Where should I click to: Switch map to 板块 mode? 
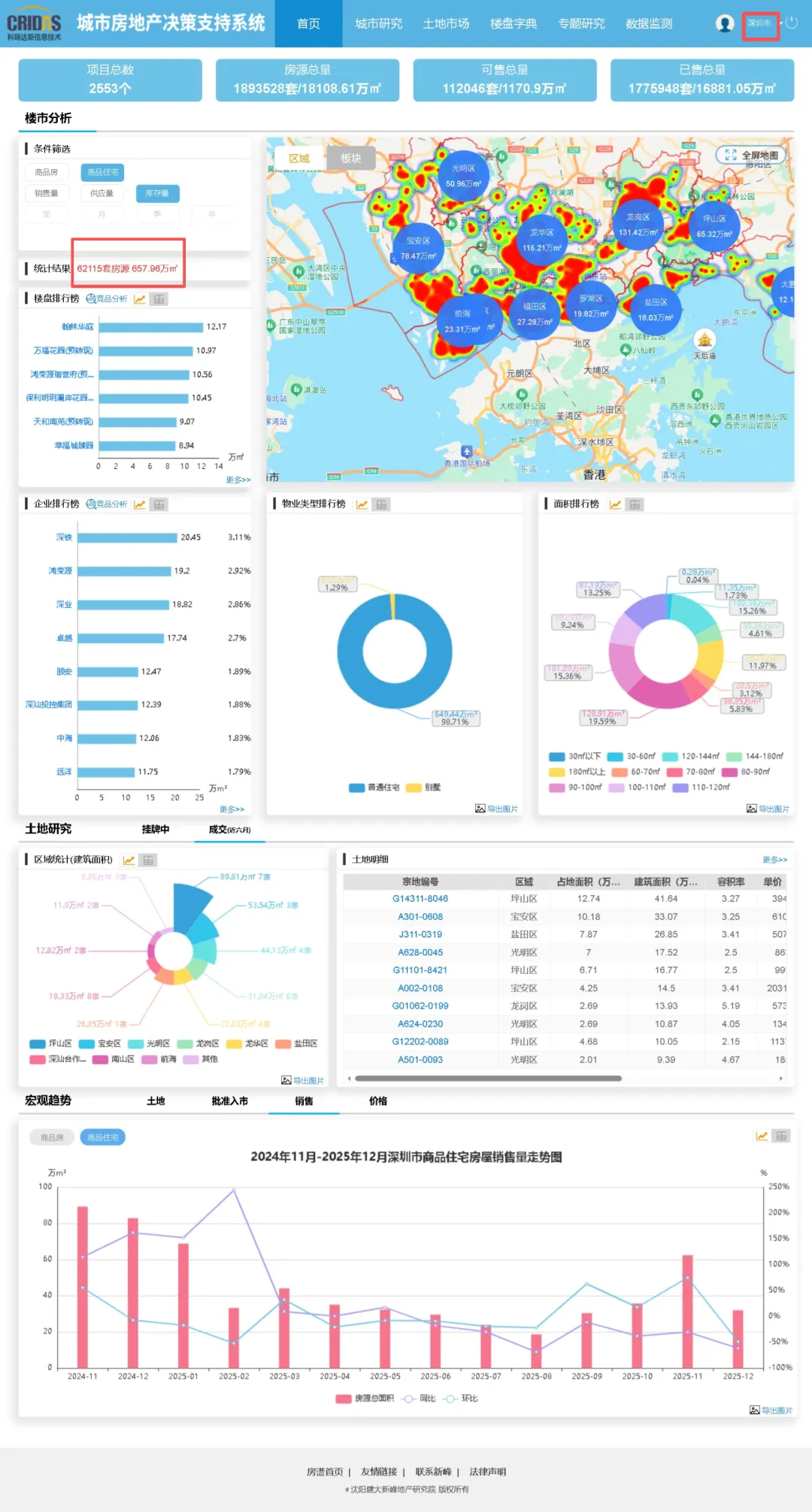click(350, 158)
